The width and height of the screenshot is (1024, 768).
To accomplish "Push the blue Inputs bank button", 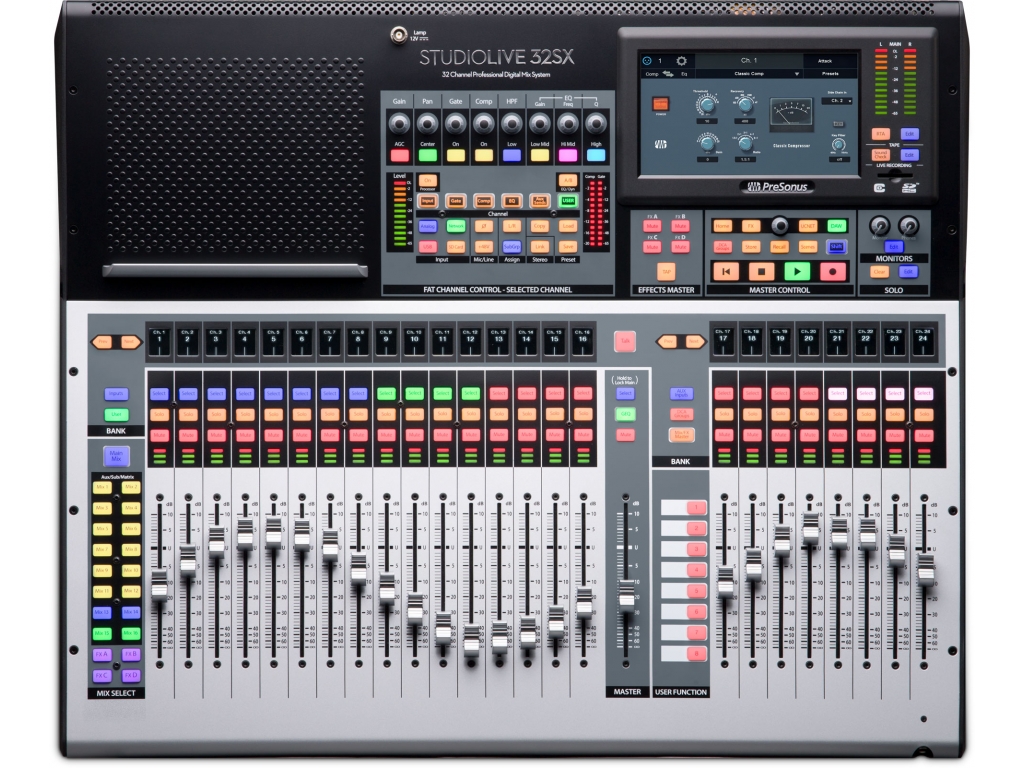I will click(x=116, y=394).
